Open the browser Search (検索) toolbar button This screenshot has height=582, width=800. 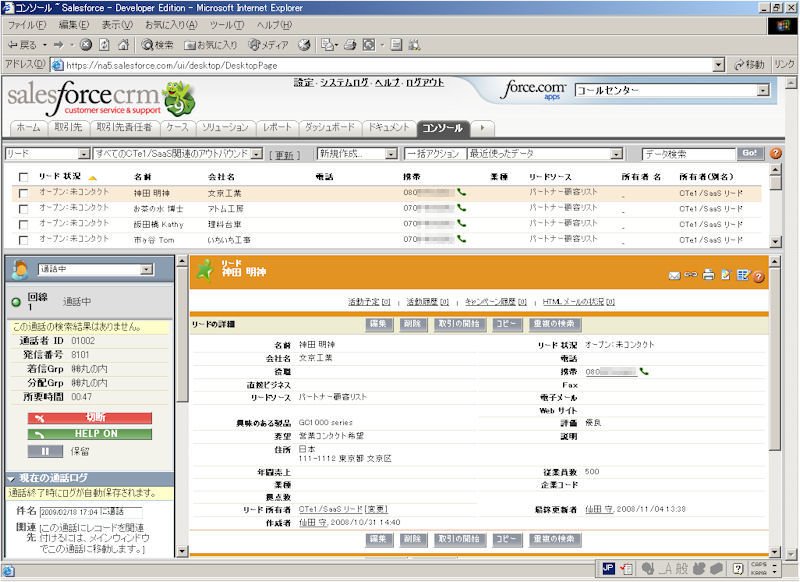pos(157,45)
